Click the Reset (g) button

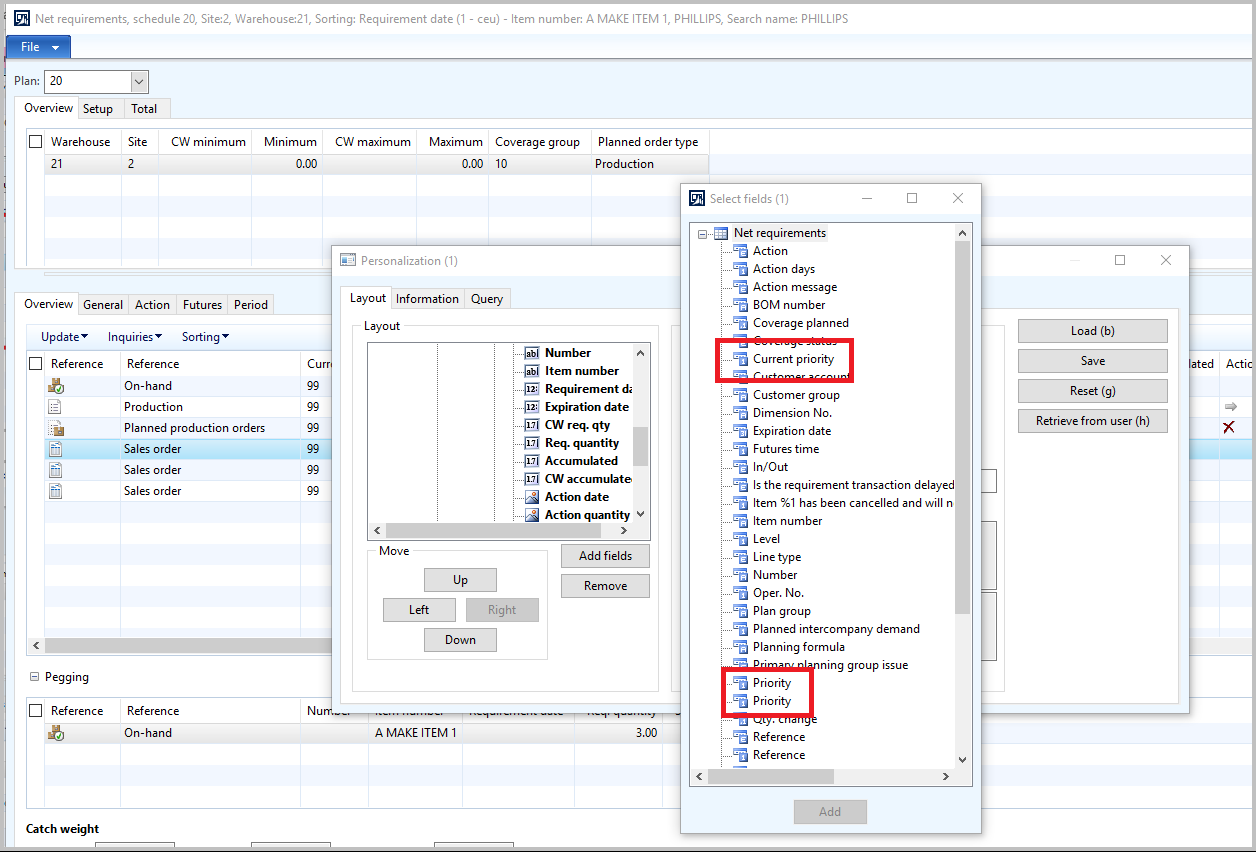(x=1093, y=391)
